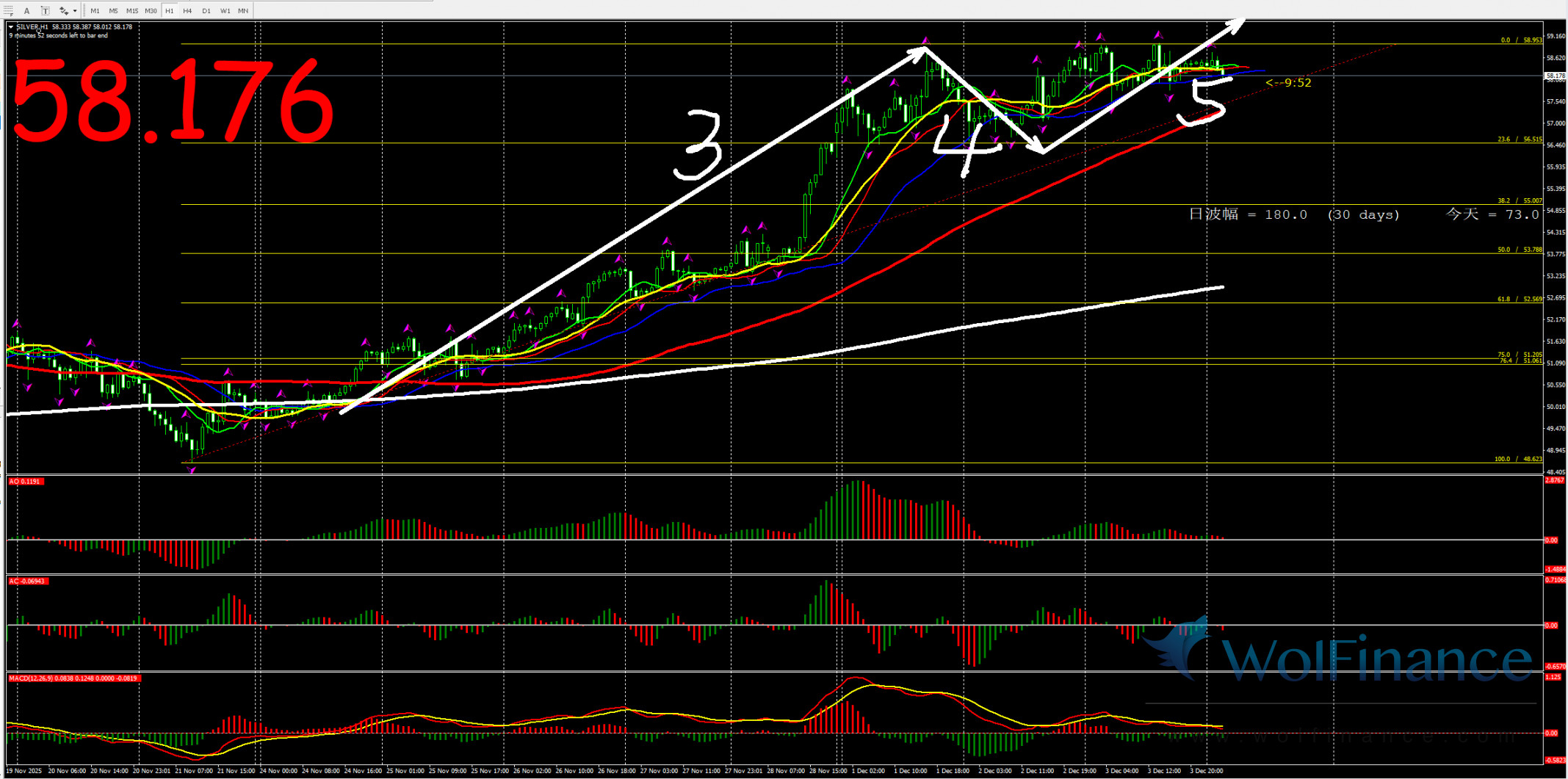Image resolution: width=1568 pixels, height=779 pixels.
Task: Open the arrows tool dropdown arrow
Action: pos(75,10)
